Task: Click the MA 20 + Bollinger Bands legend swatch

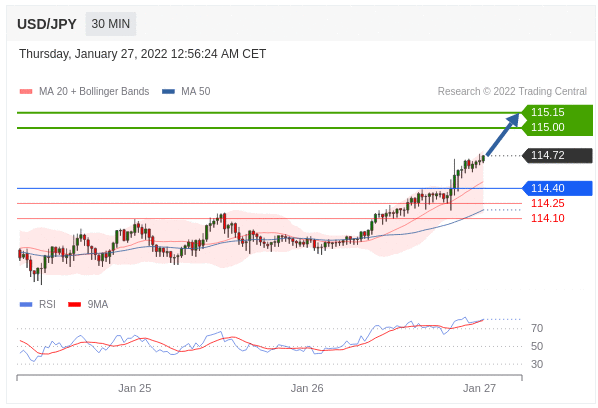Action: tap(26, 92)
